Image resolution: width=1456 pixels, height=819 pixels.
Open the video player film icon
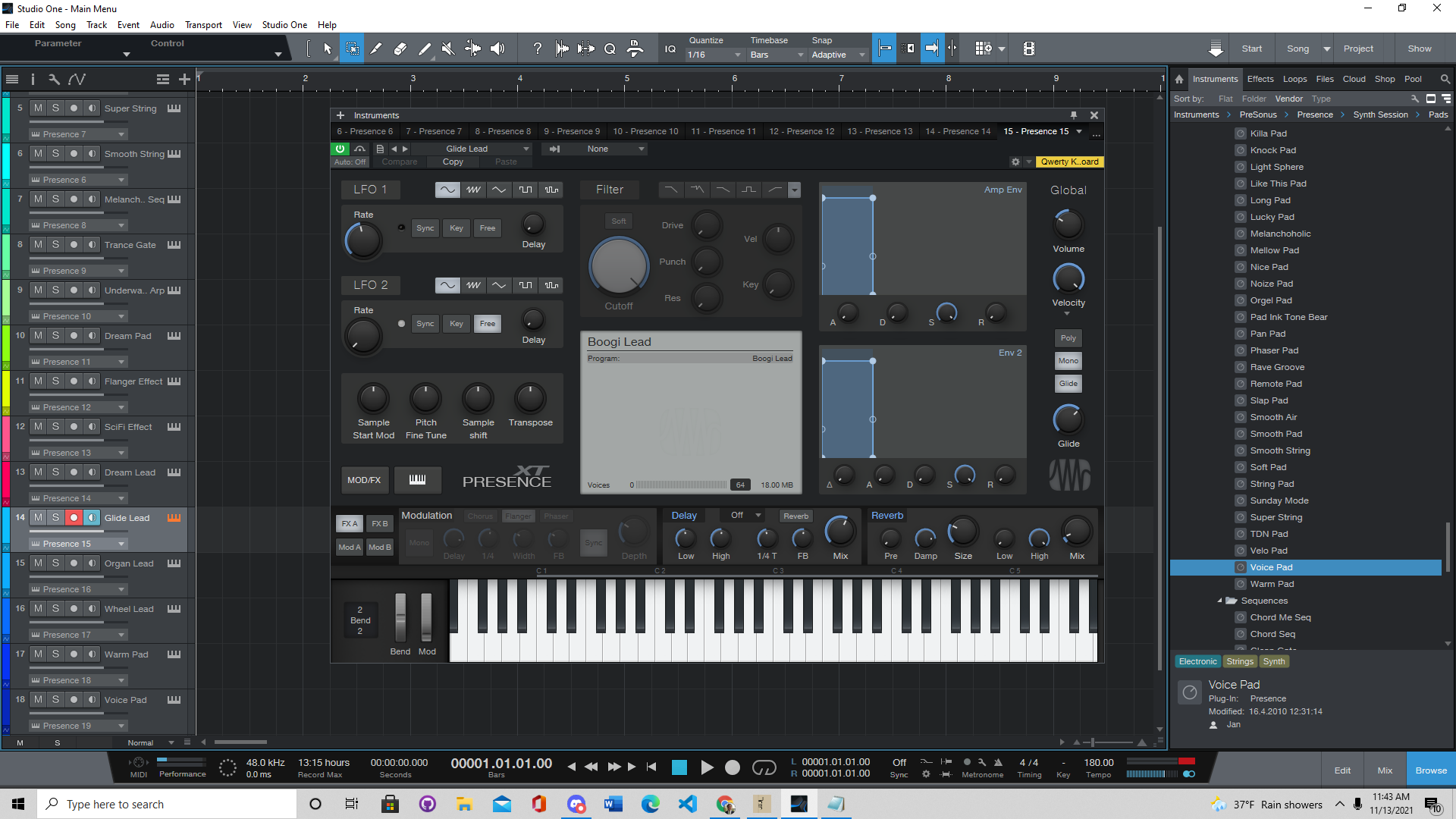click(x=1028, y=49)
